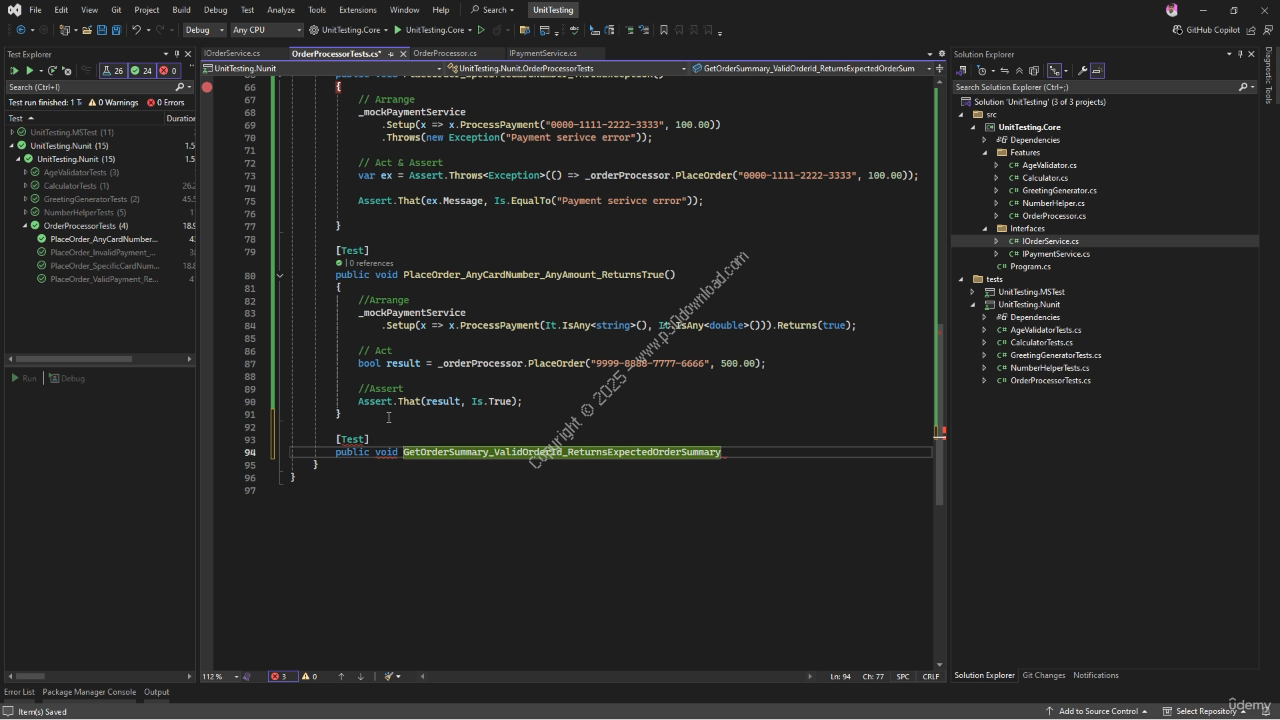Open the Extensions menu
The width and height of the screenshot is (1280, 720).
coord(357,10)
